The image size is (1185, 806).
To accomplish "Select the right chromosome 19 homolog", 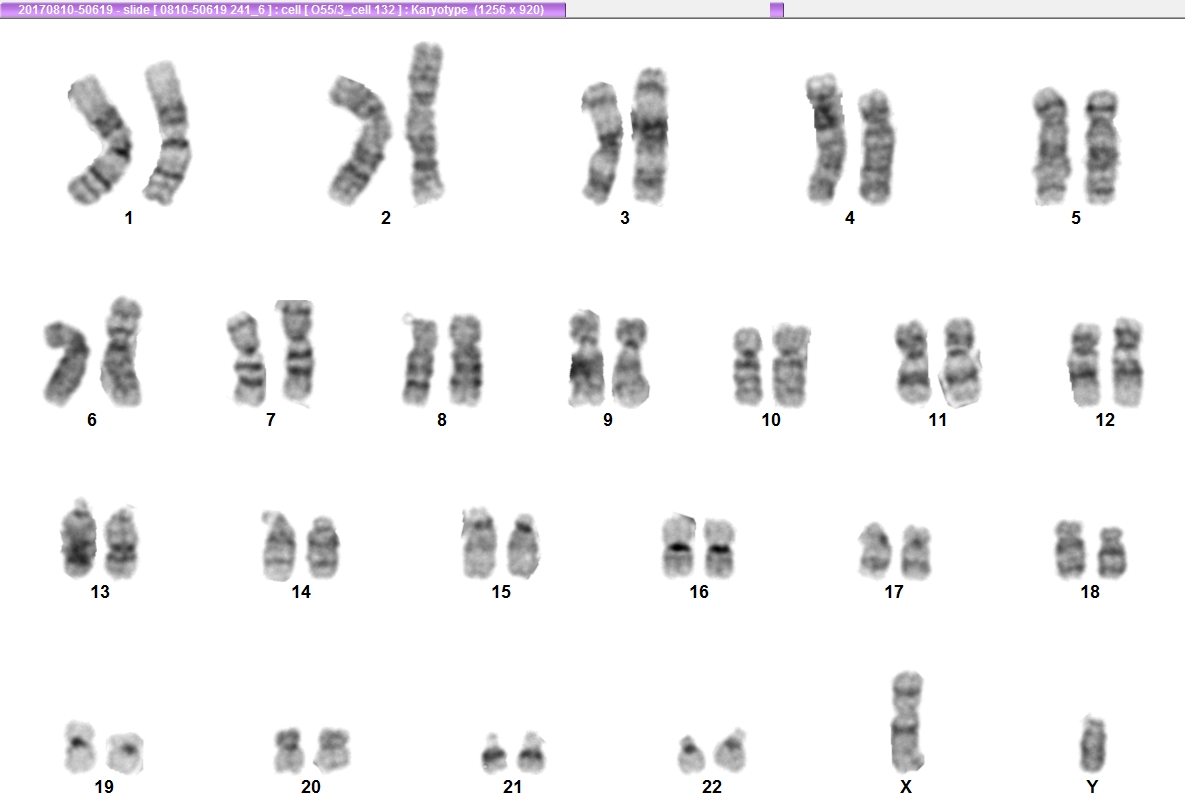I will pos(125,753).
